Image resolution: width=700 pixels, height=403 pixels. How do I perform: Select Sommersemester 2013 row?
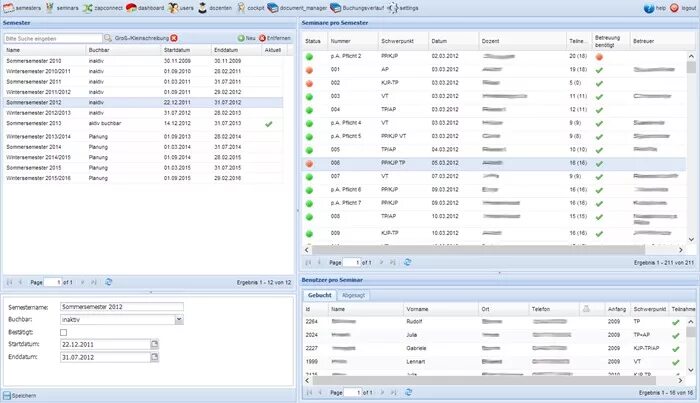(x=143, y=124)
